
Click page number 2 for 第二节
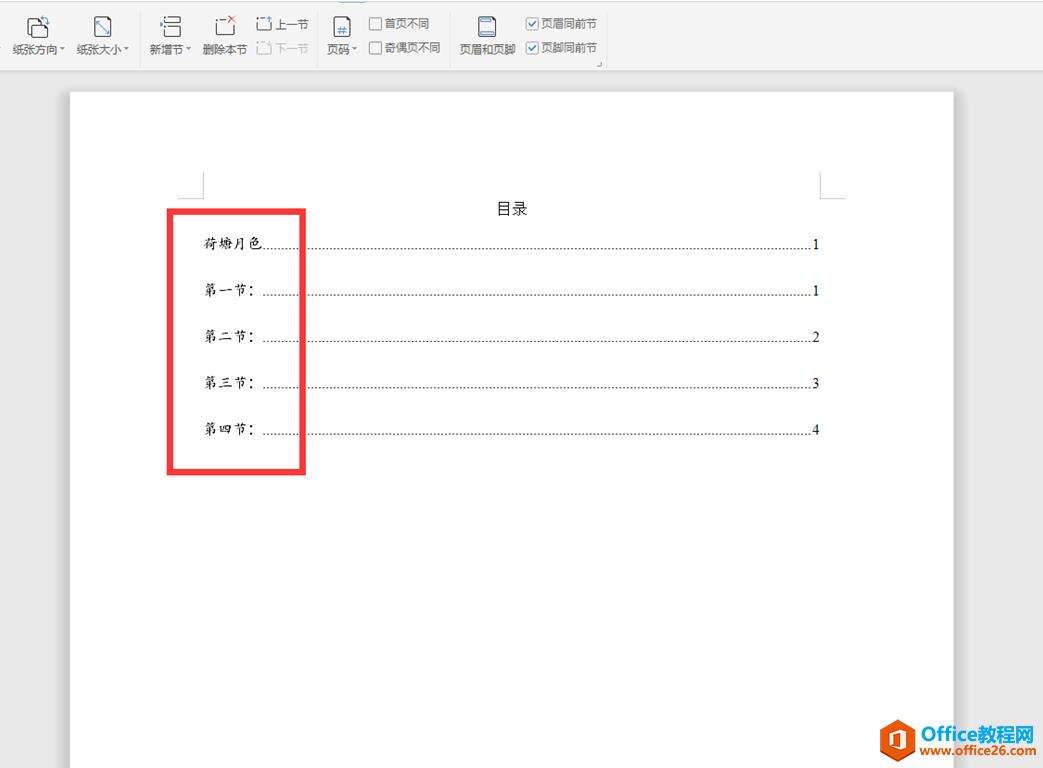point(816,337)
